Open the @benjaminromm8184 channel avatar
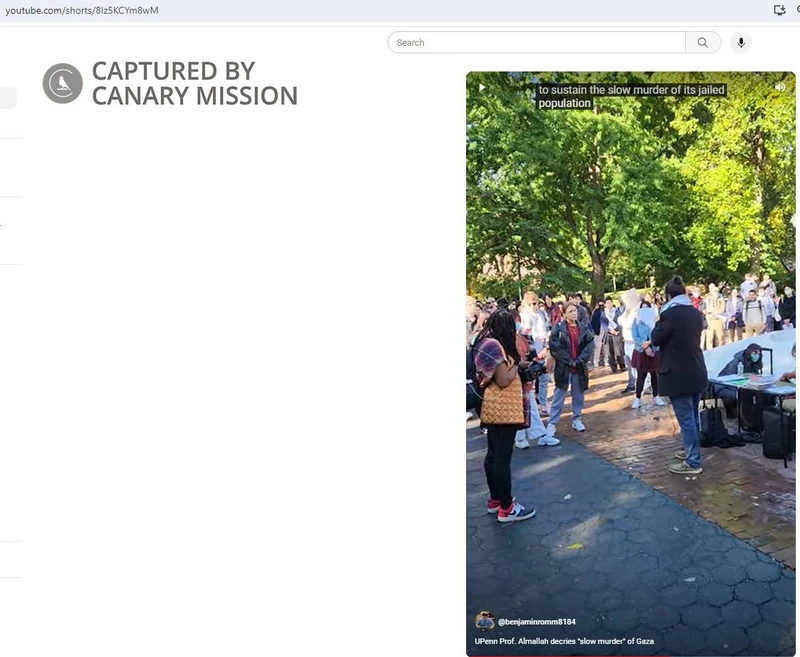The width and height of the screenshot is (800, 657). 485,621
